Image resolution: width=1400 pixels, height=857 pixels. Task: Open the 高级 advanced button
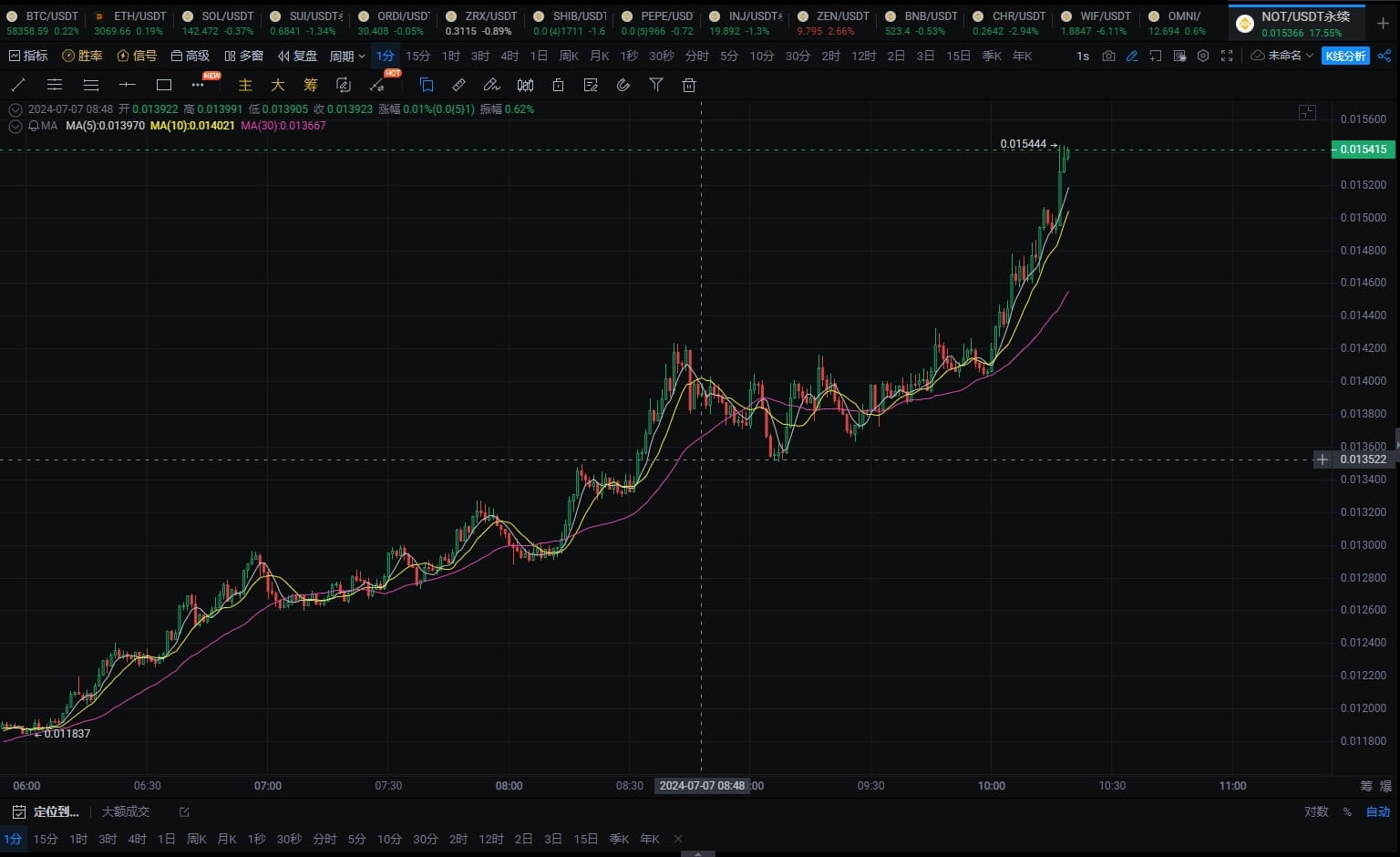190,56
